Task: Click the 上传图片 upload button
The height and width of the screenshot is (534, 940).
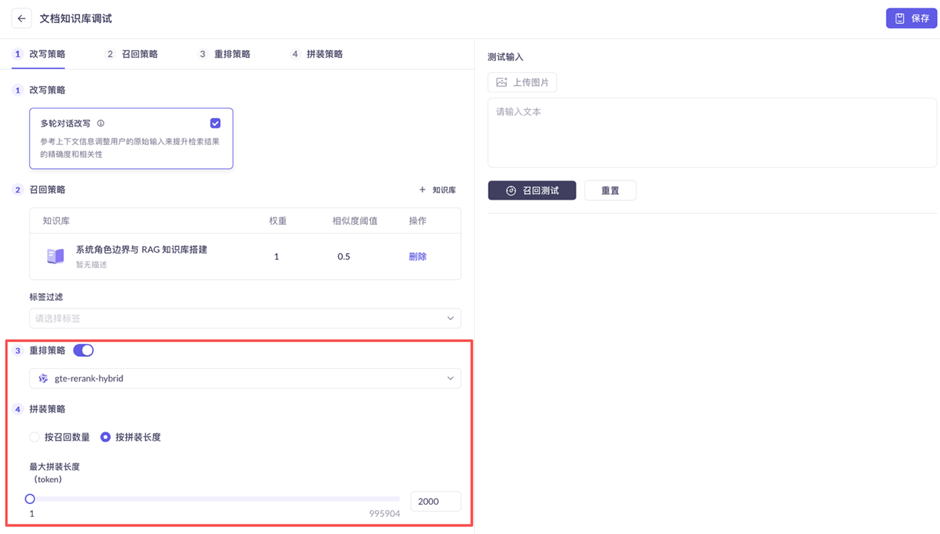Action: coord(522,82)
